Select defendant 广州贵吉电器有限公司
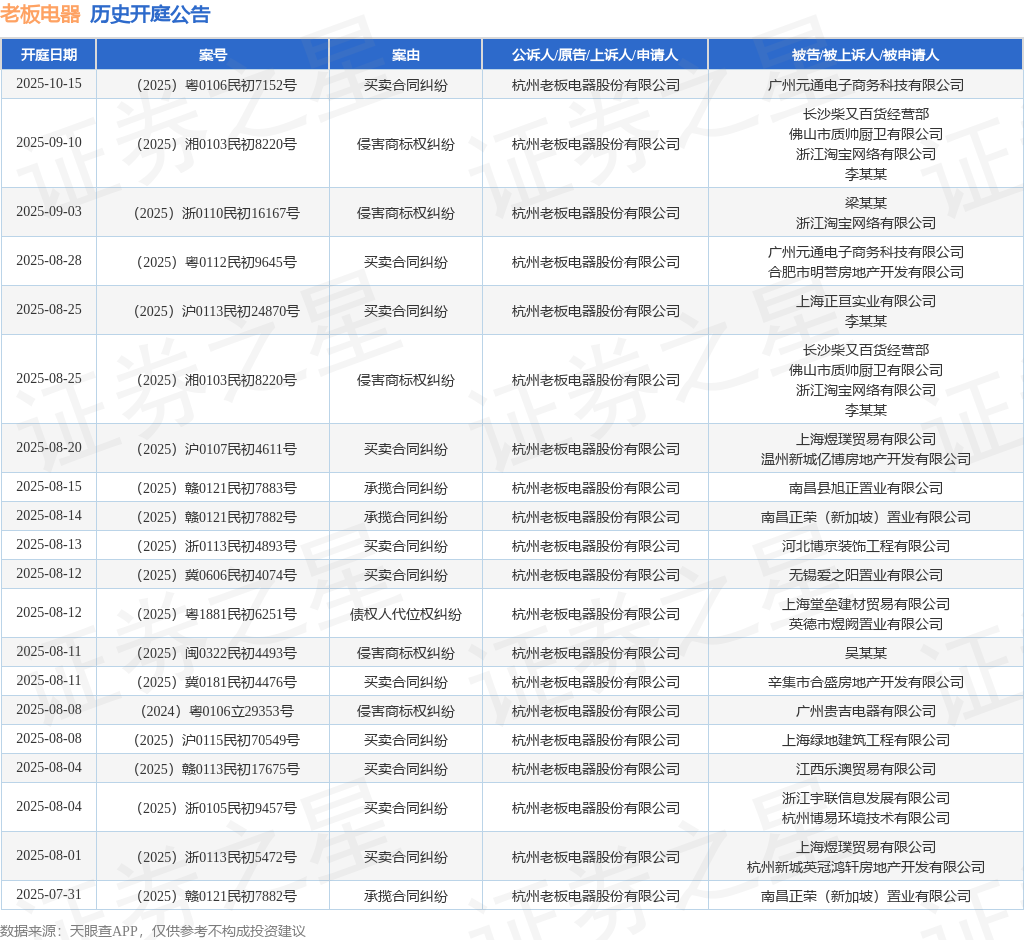The image size is (1024, 940). point(866,711)
